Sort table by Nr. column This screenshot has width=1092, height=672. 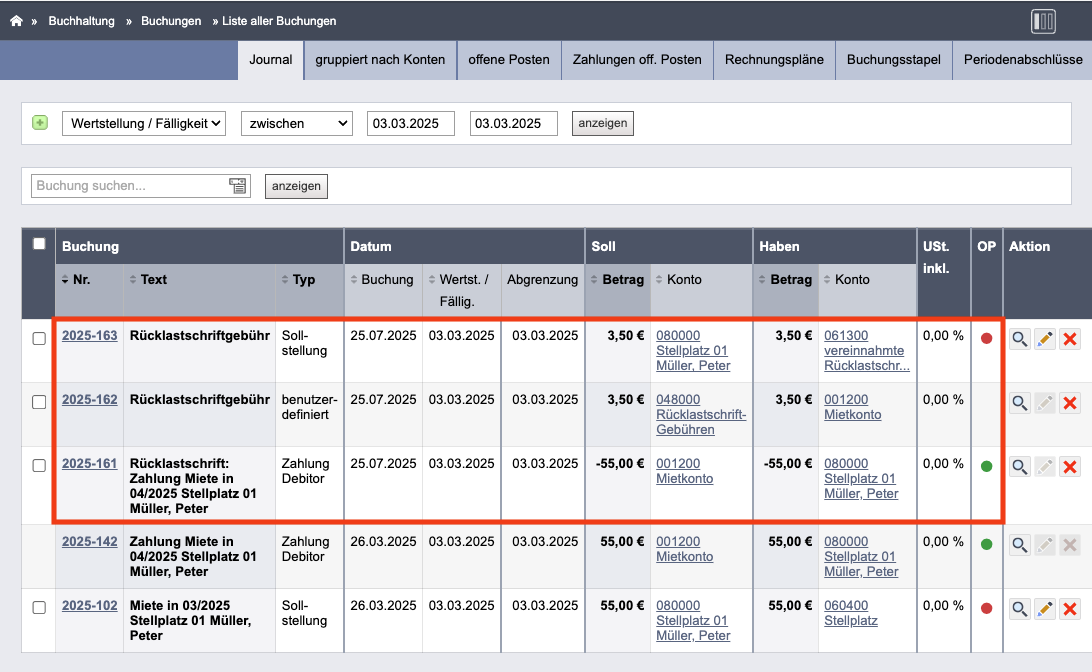tap(76, 279)
